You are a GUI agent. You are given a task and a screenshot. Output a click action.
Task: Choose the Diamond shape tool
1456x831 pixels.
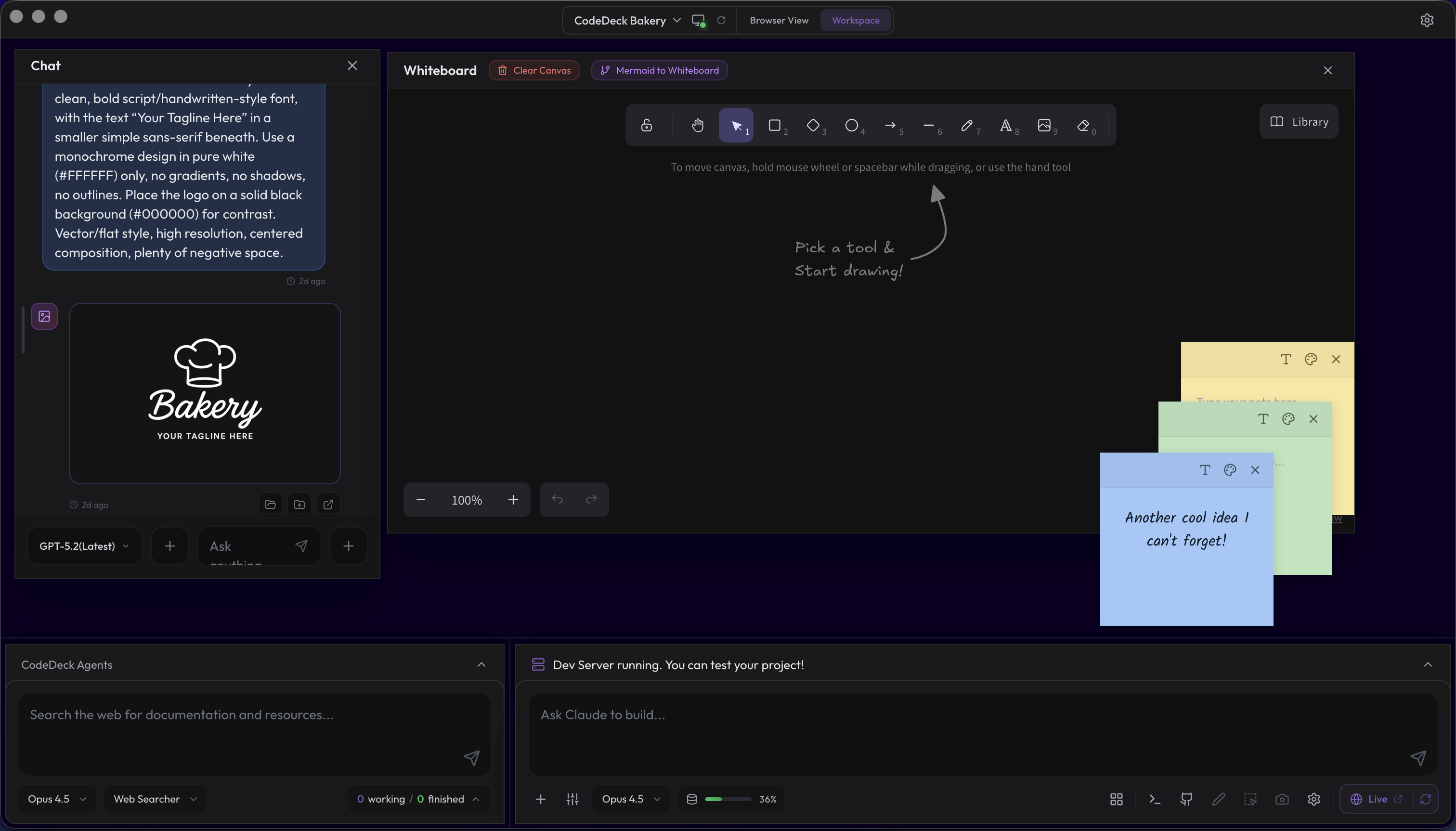[814, 125]
